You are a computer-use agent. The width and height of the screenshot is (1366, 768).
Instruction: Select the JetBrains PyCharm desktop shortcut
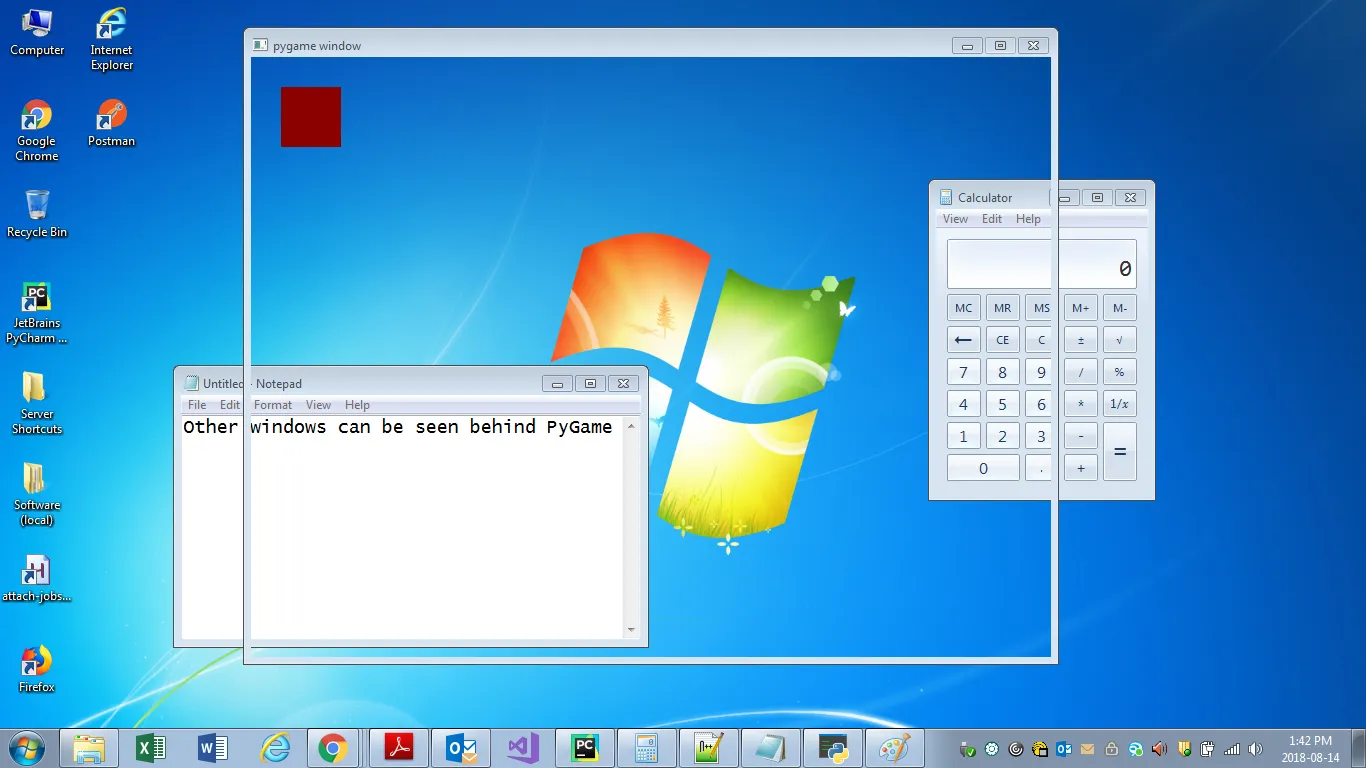[x=37, y=312]
